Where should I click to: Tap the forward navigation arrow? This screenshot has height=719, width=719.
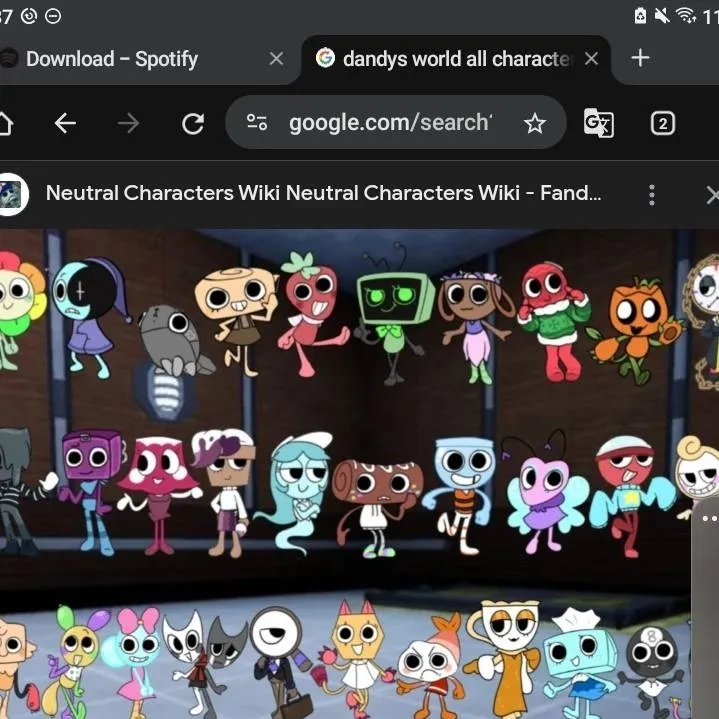128,123
